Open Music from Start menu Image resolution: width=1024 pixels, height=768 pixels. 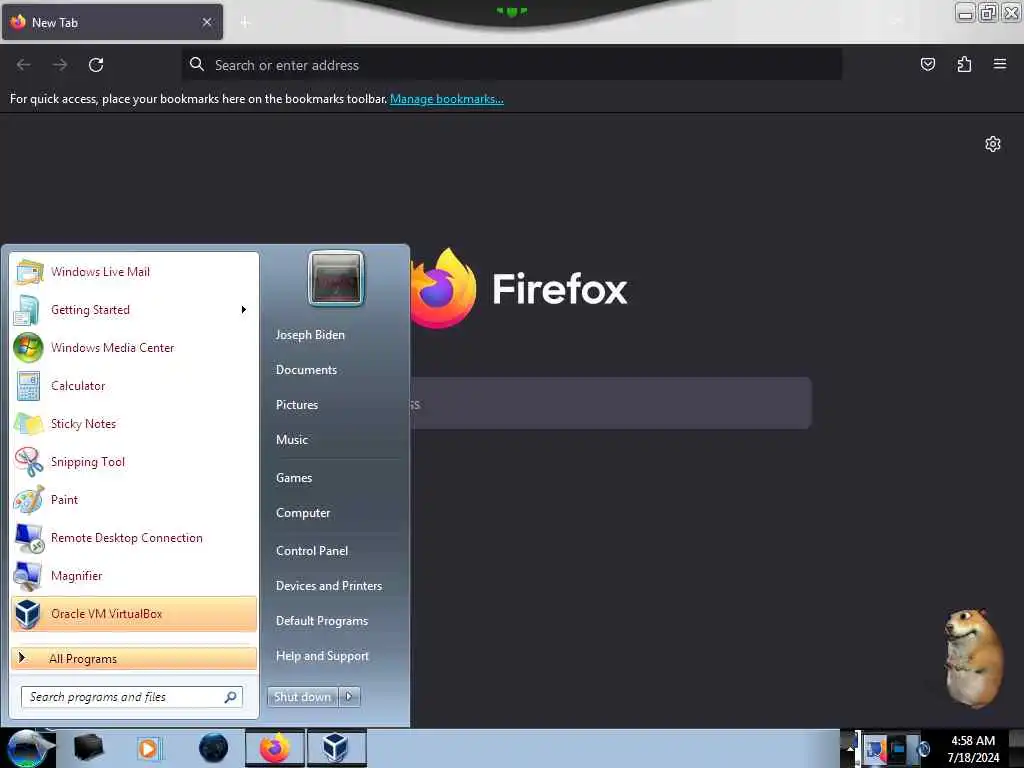click(x=292, y=440)
